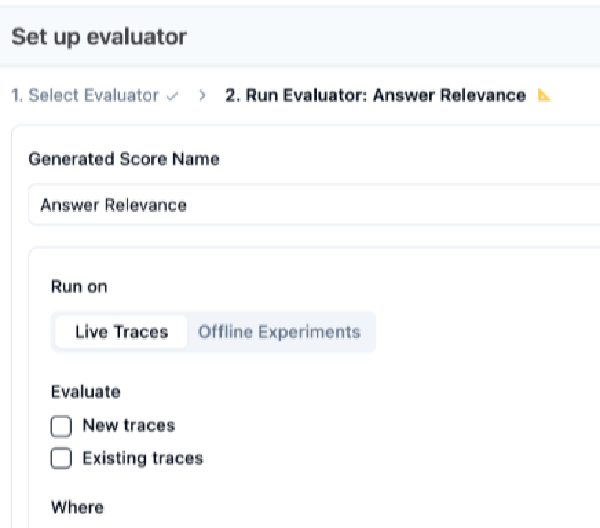Switch to the Live Traces tab
600x528 pixels.
[121, 332]
